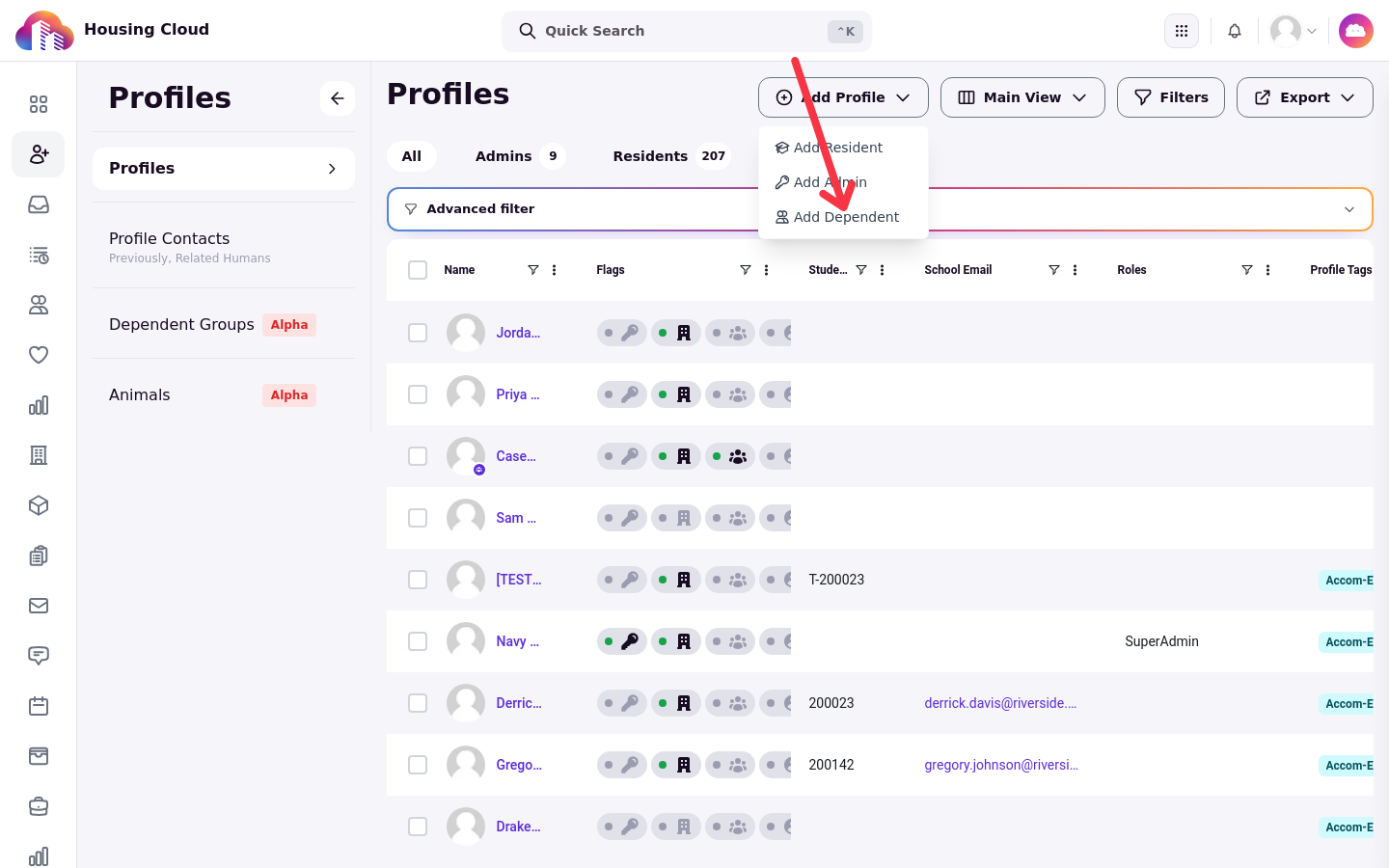Click the School Email column filter icon
1389x868 pixels.
click(1054, 270)
